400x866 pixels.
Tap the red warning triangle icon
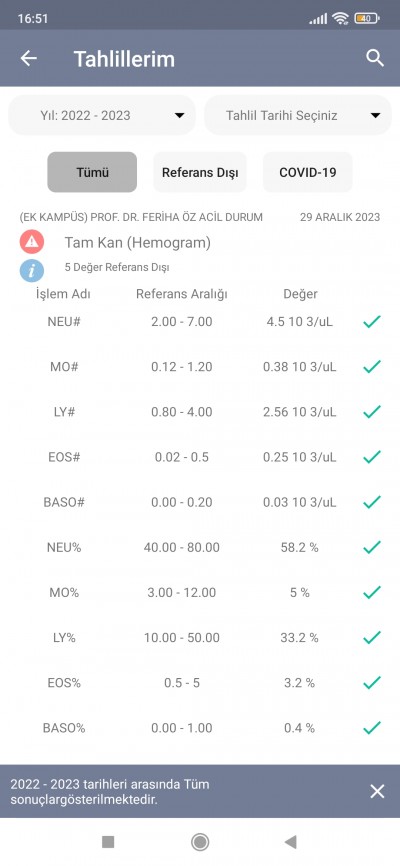[32, 242]
